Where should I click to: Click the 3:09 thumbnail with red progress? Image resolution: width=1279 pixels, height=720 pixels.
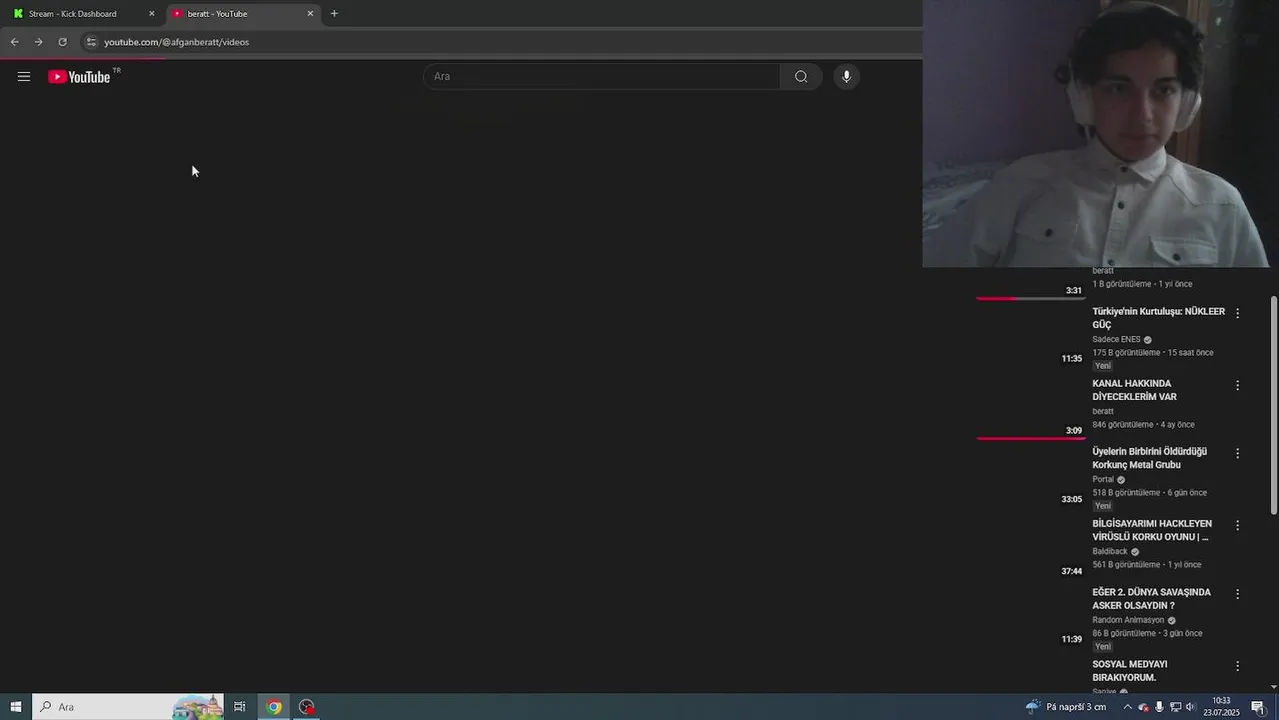point(1031,408)
